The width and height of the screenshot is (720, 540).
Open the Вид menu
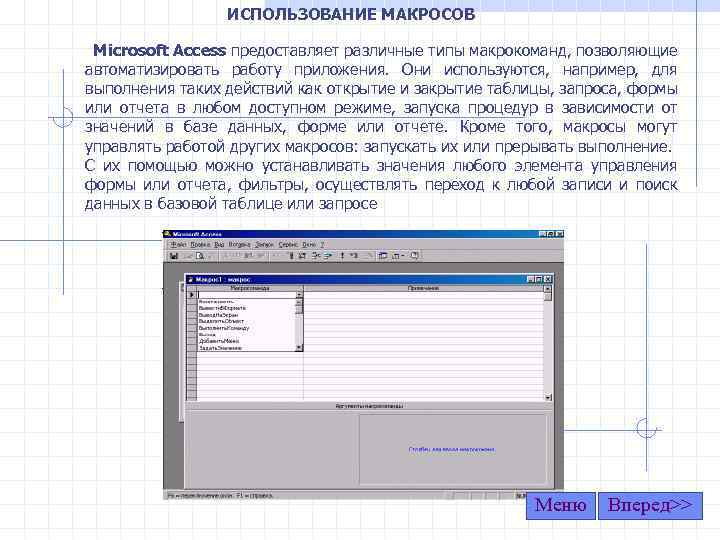(x=219, y=245)
